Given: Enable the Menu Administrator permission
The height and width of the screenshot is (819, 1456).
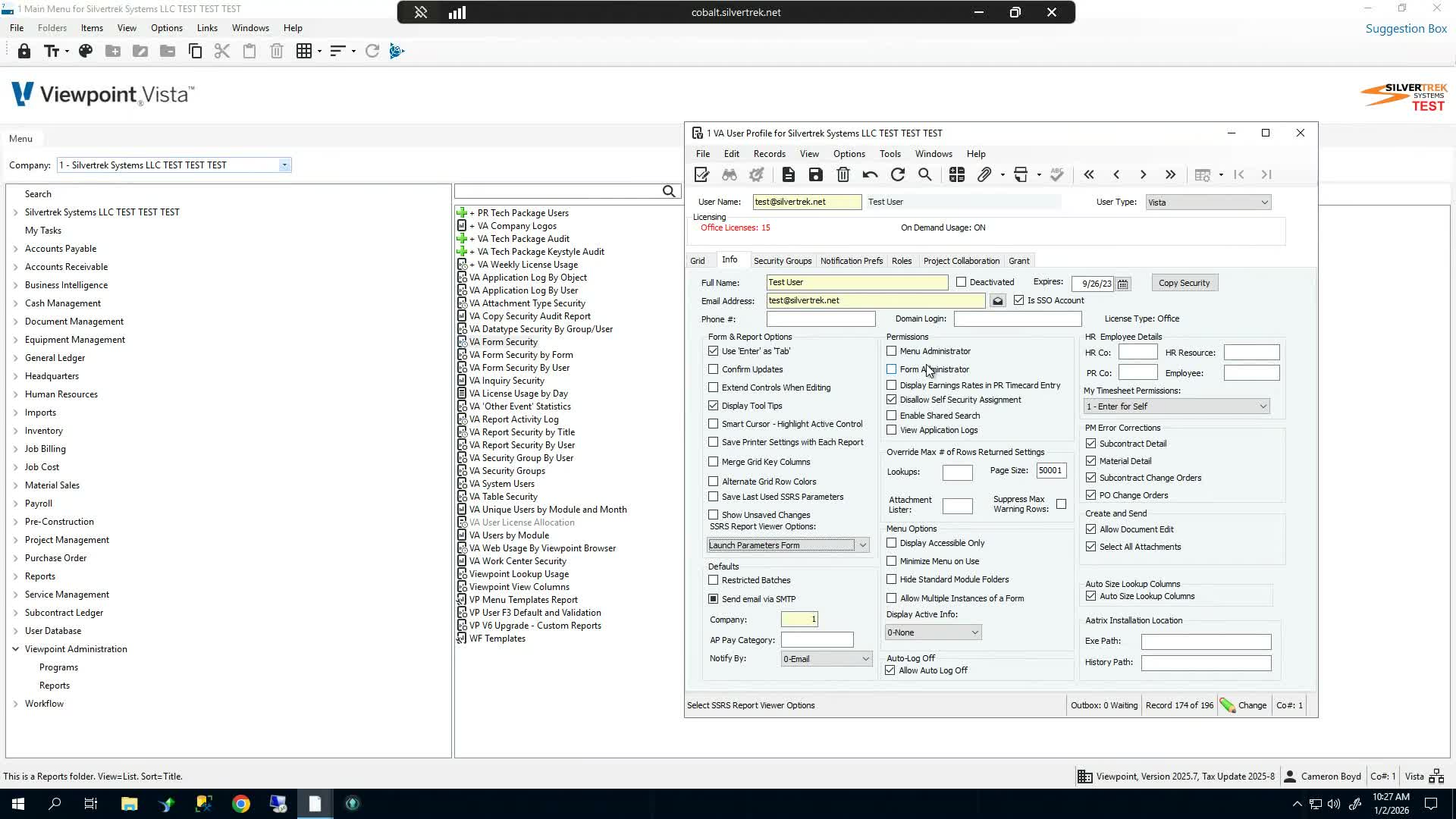Looking at the screenshot, I should 892,351.
